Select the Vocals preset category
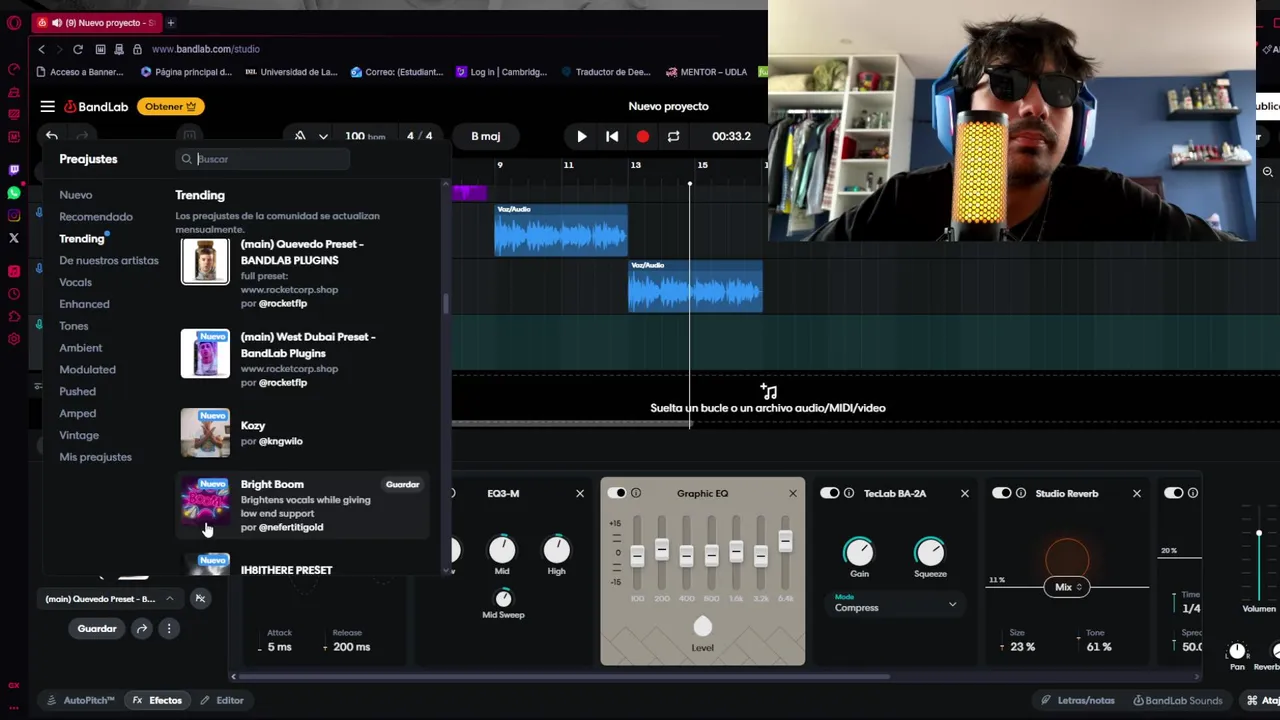 click(75, 282)
